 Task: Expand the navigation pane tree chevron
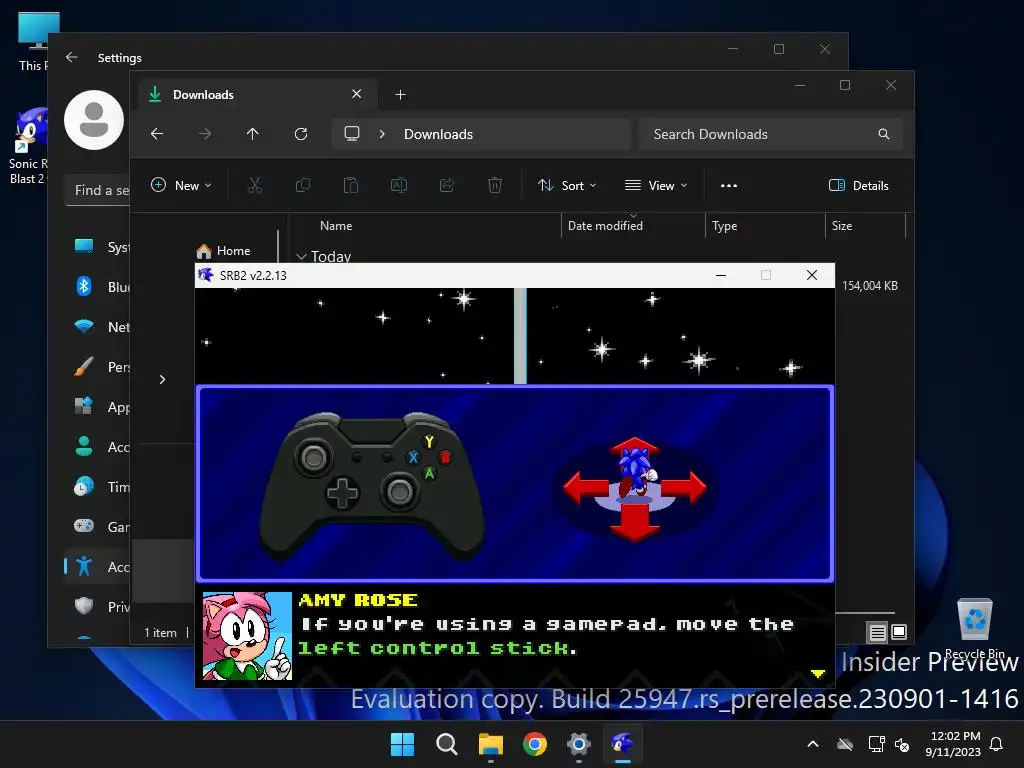pyautogui.click(x=163, y=379)
